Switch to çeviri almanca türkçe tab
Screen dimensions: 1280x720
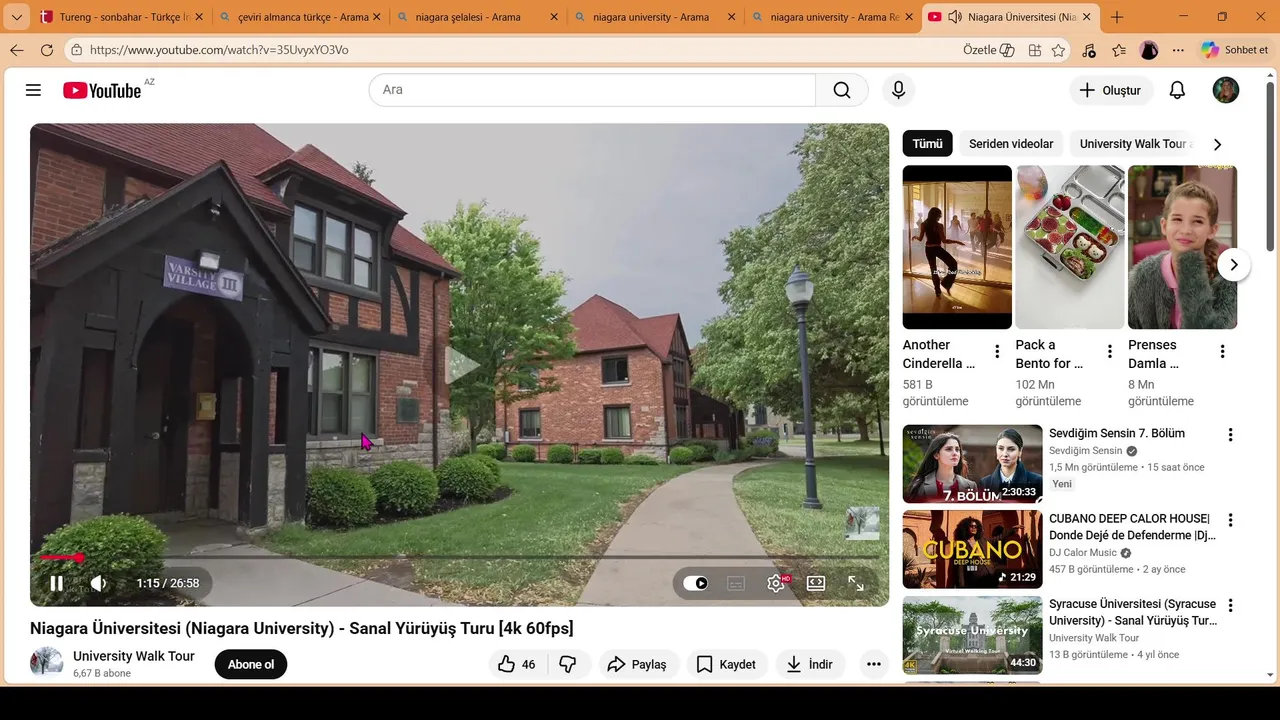299,17
